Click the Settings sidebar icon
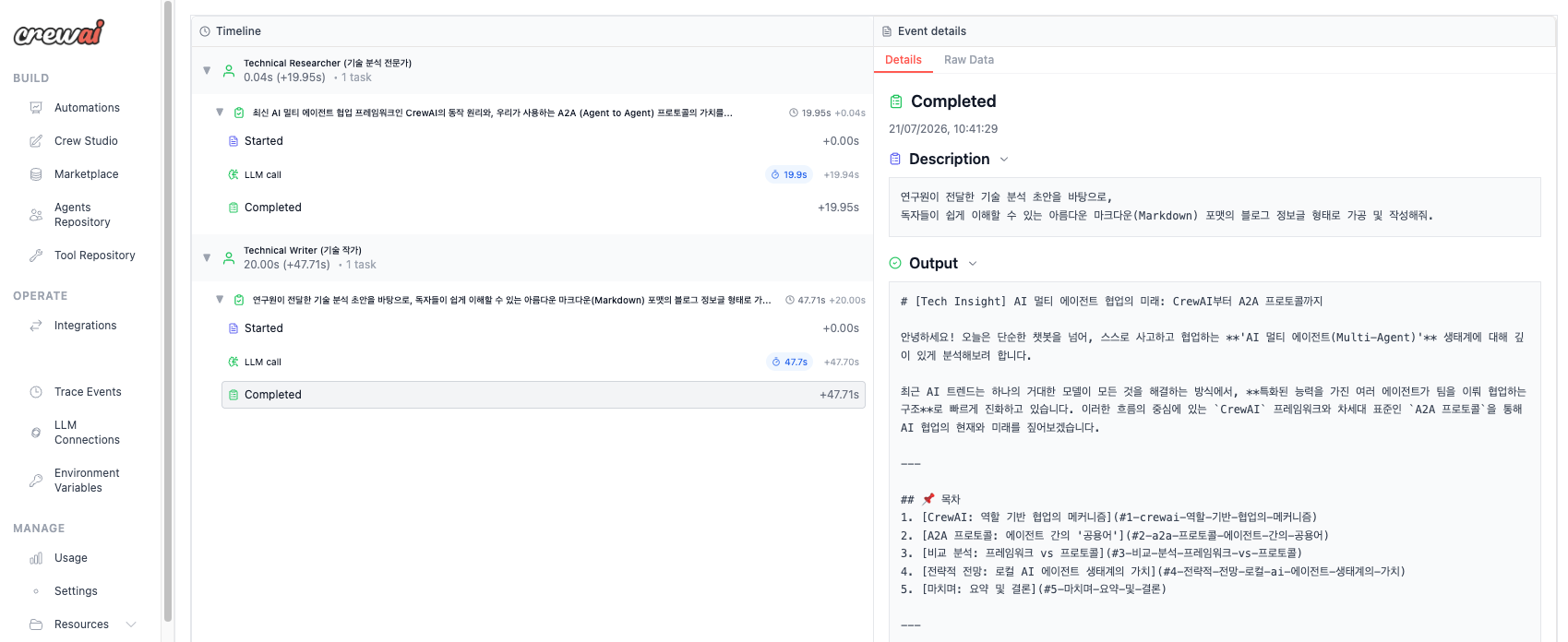This screenshot has height=642, width=1568. [x=36, y=591]
